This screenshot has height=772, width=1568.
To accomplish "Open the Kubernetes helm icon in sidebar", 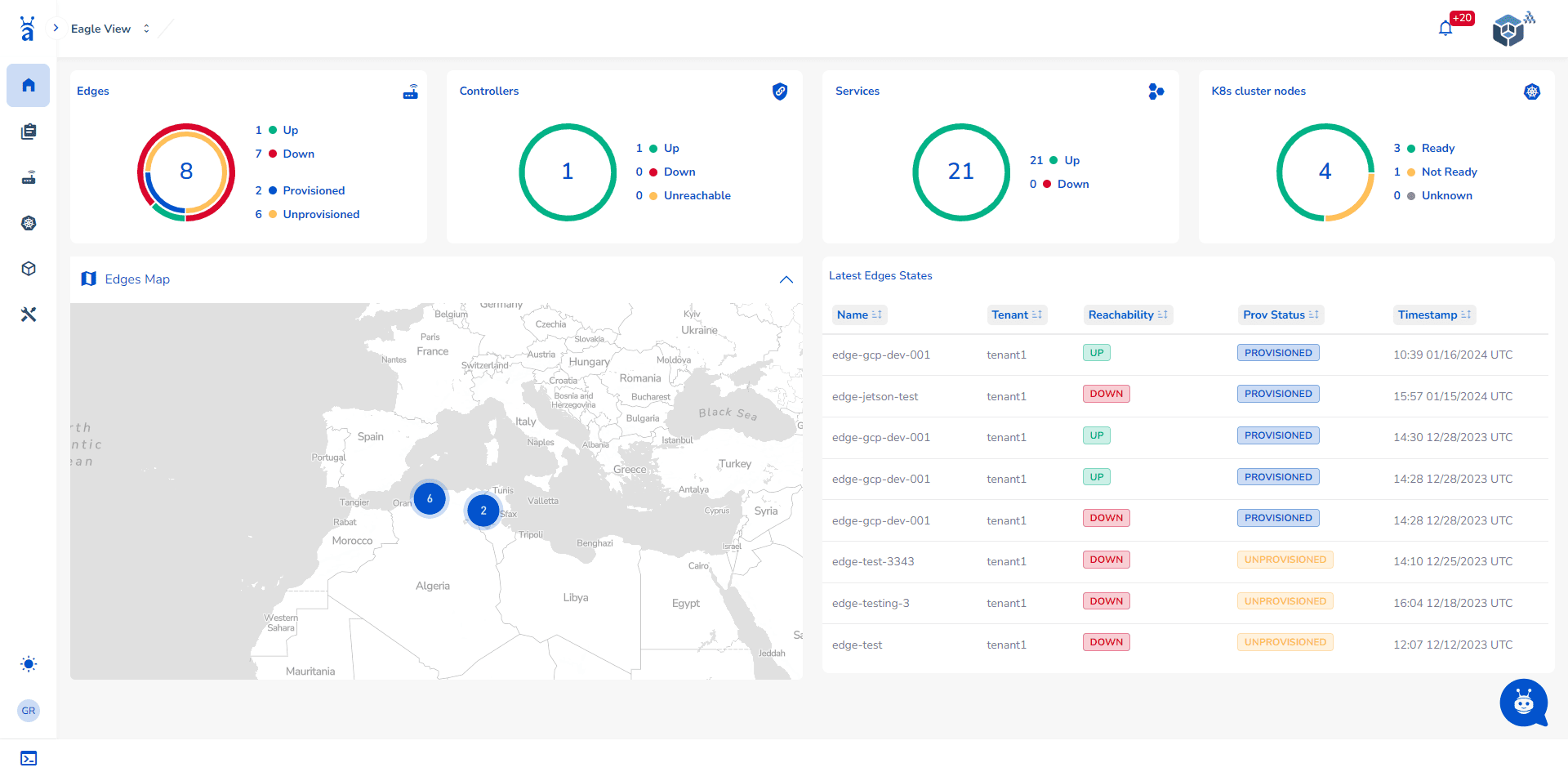I will click(29, 223).
